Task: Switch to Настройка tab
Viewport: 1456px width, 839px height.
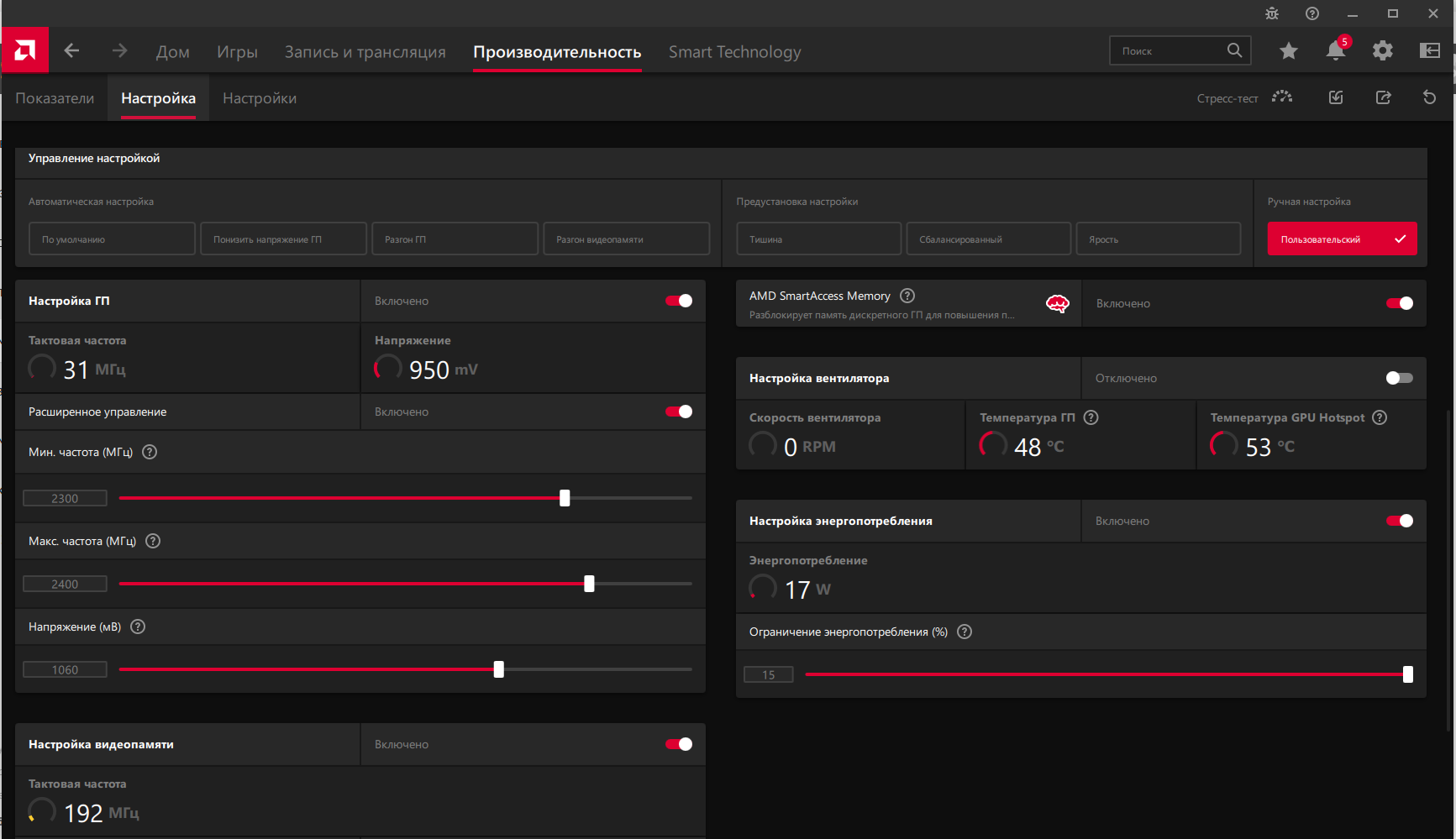Action: coord(158,98)
